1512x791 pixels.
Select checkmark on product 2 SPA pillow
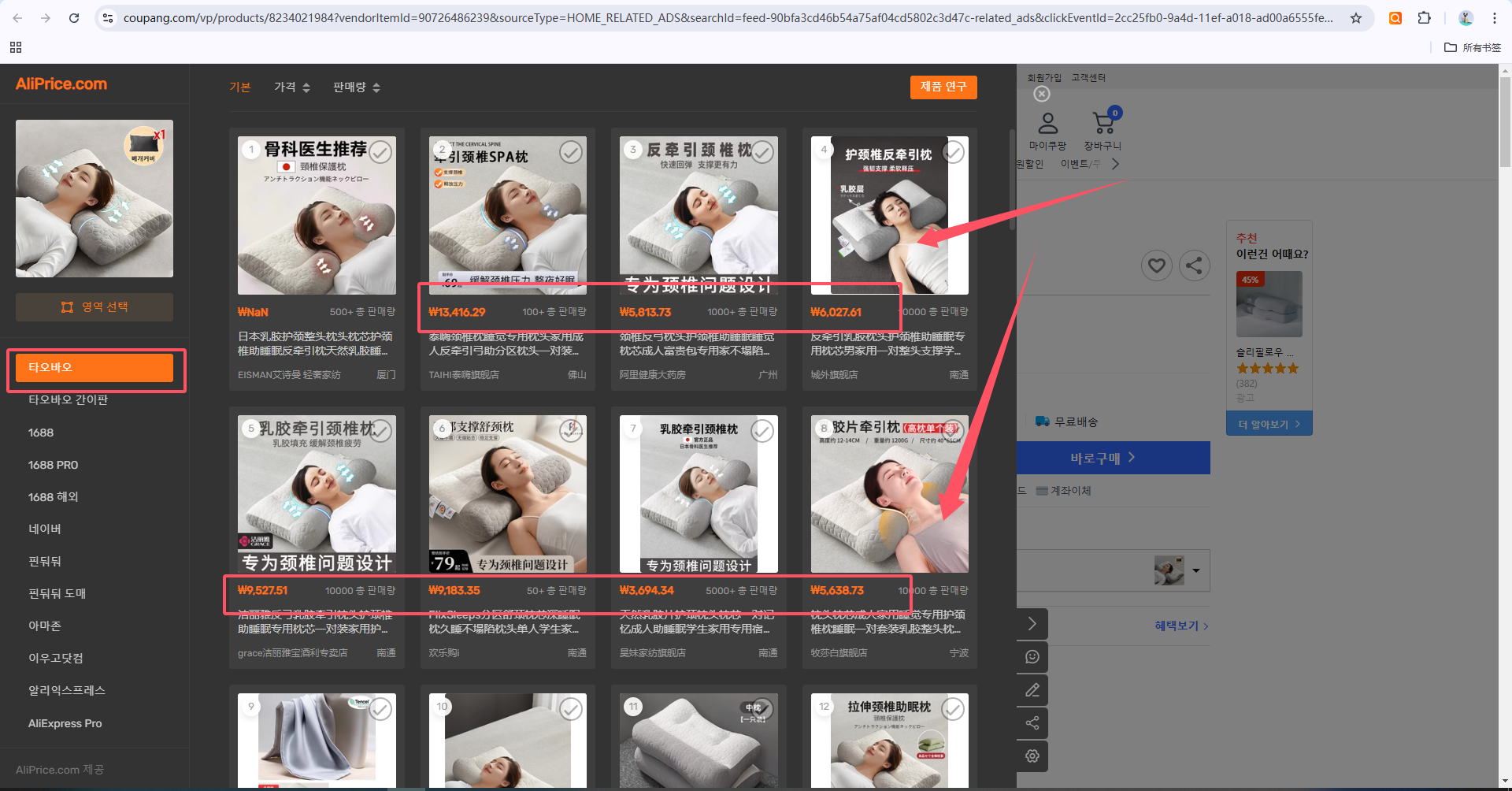(571, 151)
